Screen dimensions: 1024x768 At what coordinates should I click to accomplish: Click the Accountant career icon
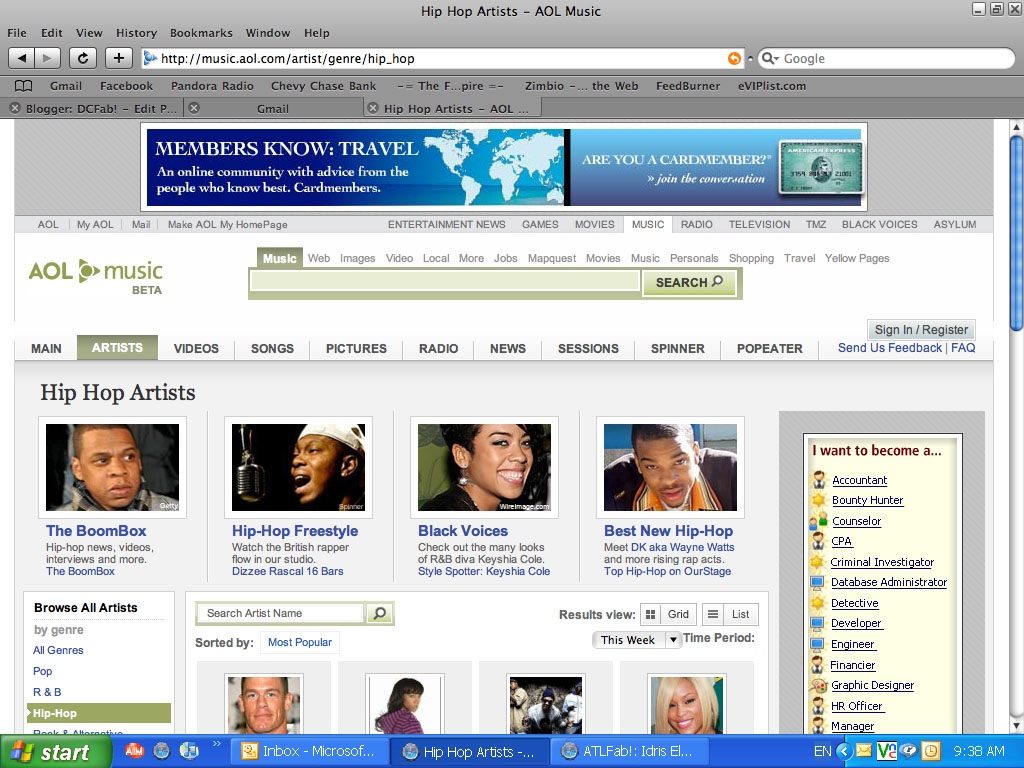(x=818, y=480)
